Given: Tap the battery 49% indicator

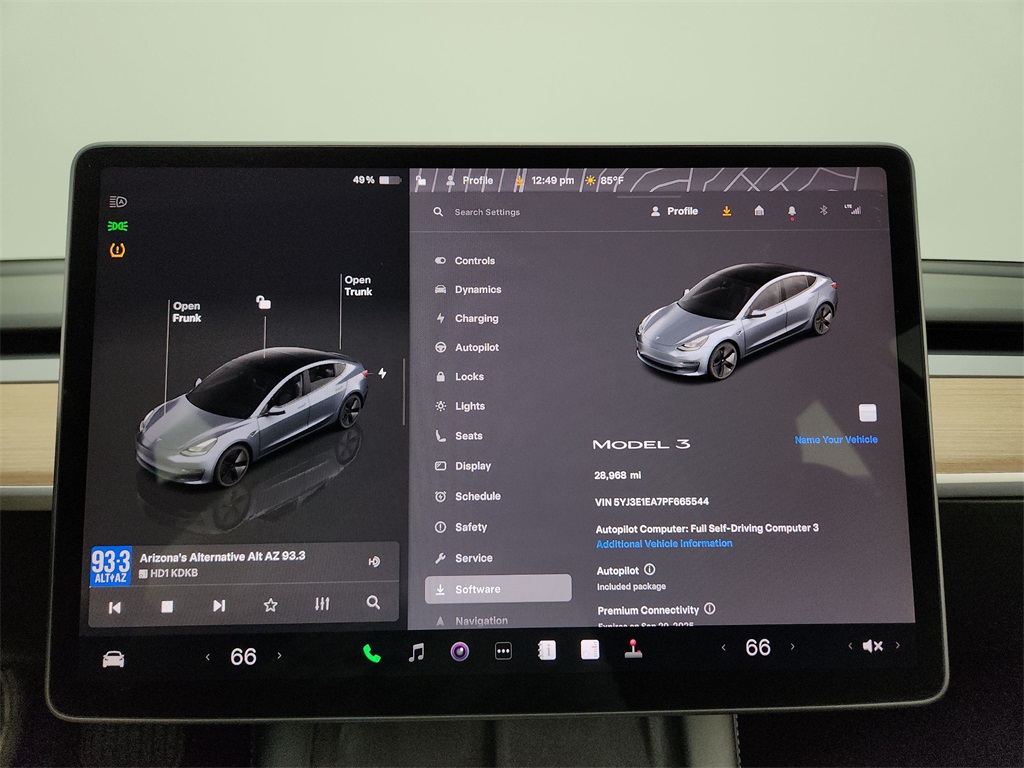Looking at the screenshot, I should [x=377, y=180].
